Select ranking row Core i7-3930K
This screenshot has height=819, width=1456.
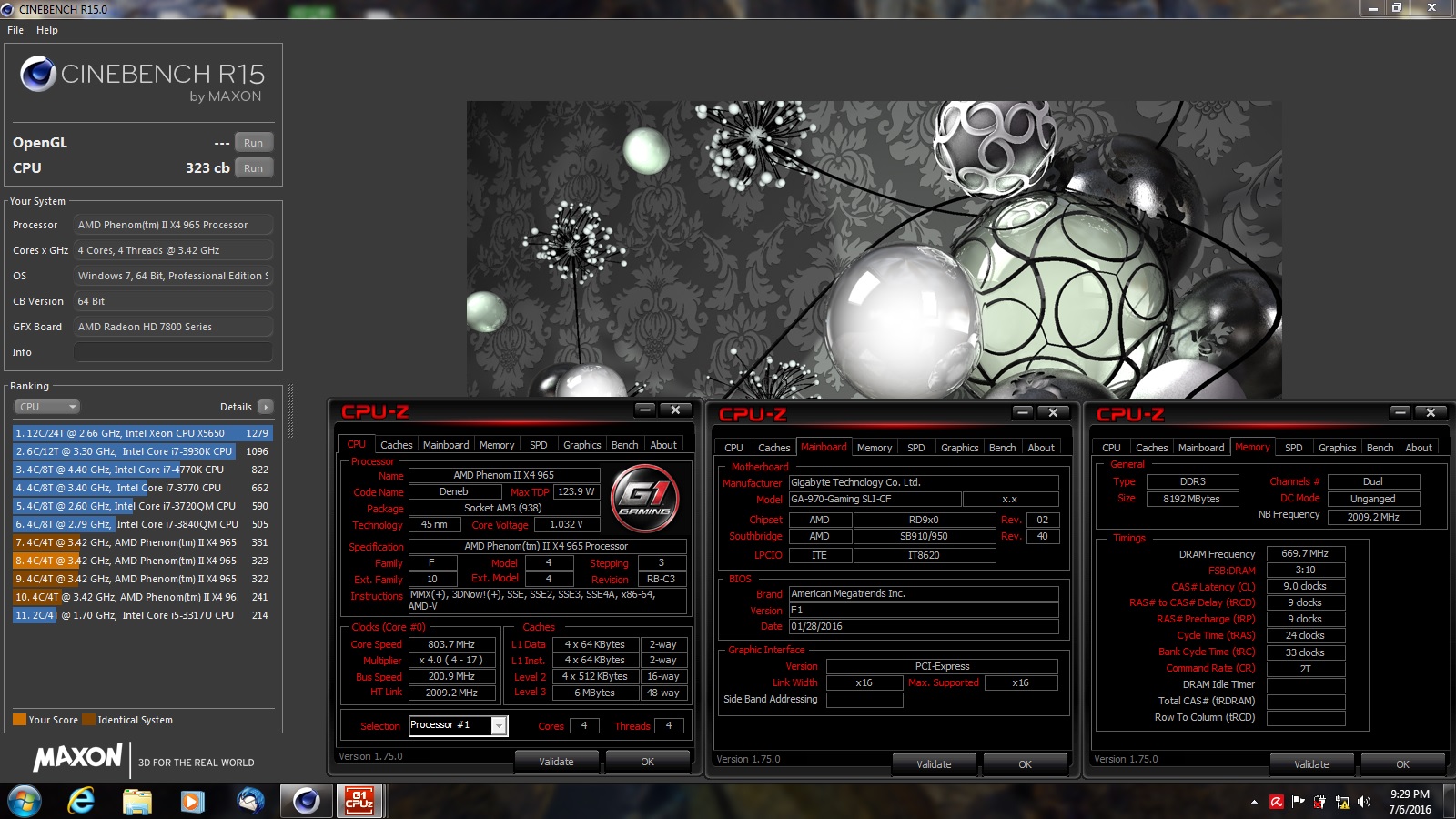tap(142, 451)
